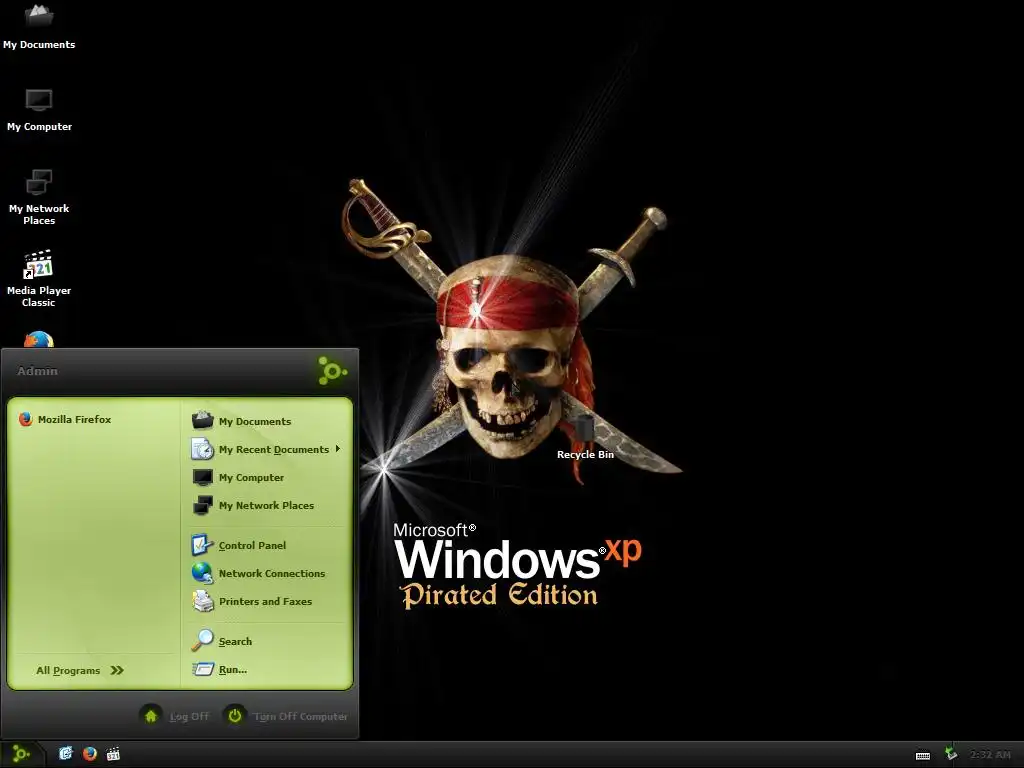Open My Documents desktop icon
The height and width of the screenshot is (768, 1024).
point(39,26)
